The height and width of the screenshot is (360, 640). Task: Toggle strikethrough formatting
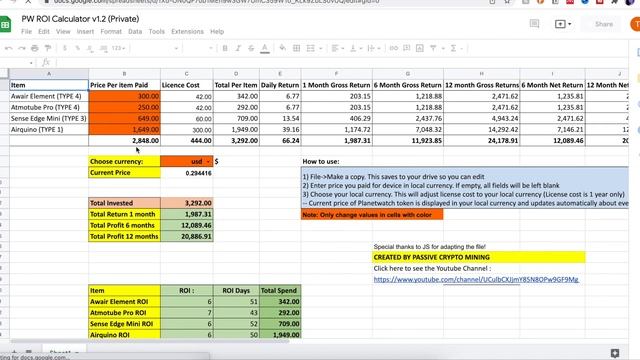(251, 48)
